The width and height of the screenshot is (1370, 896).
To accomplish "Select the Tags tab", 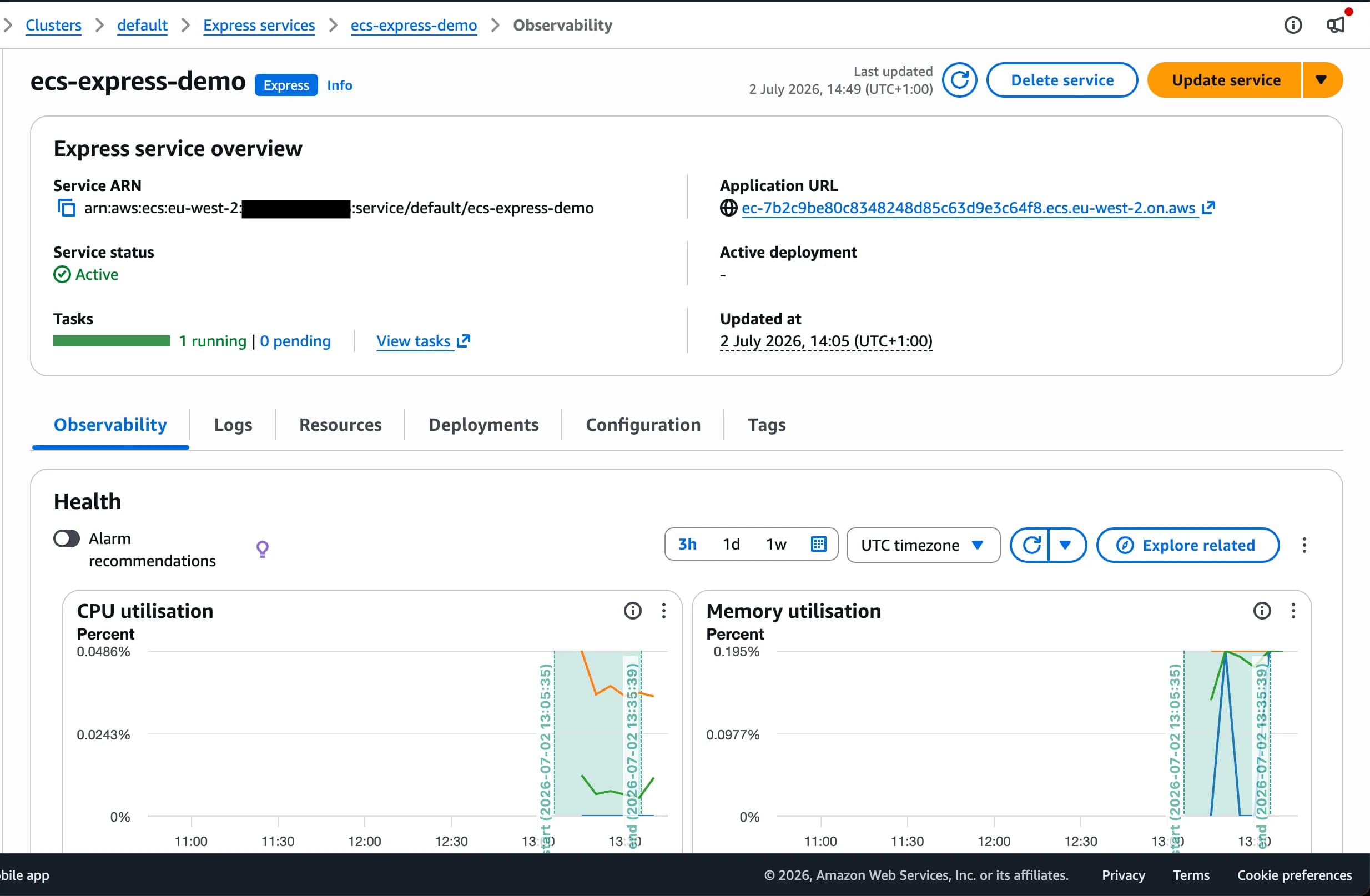I will click(766, 424).
